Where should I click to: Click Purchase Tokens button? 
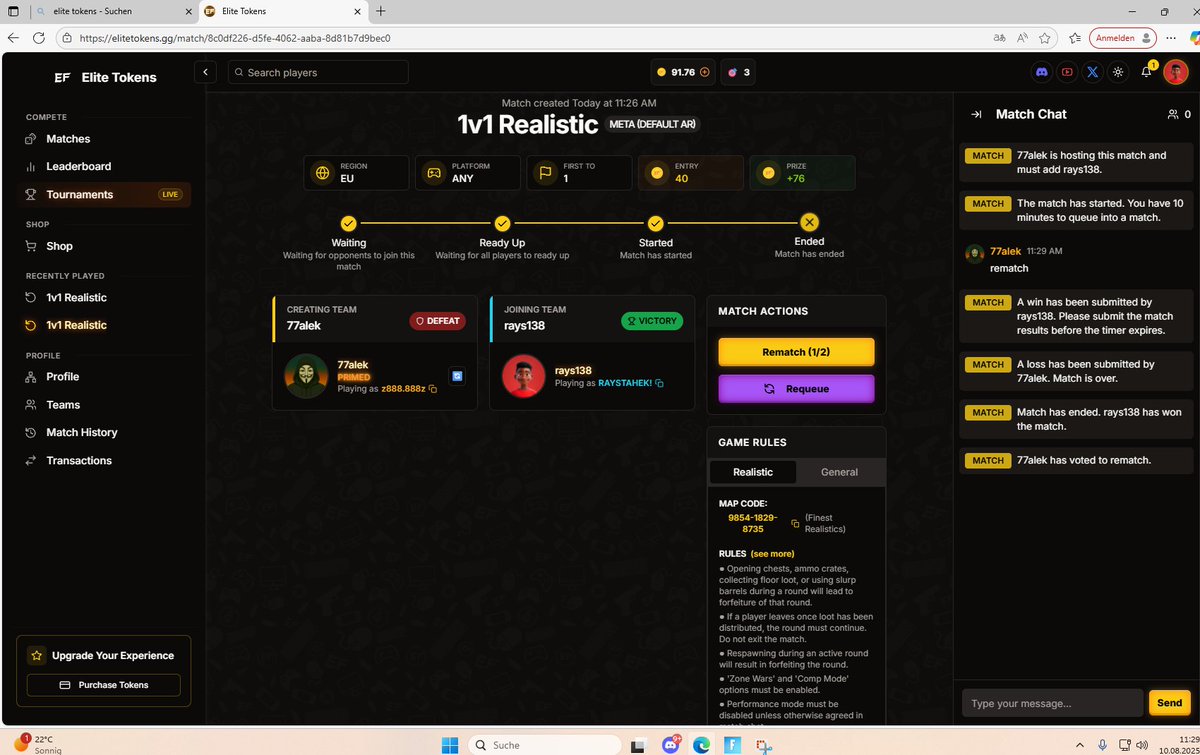click(x=104, y=685)
